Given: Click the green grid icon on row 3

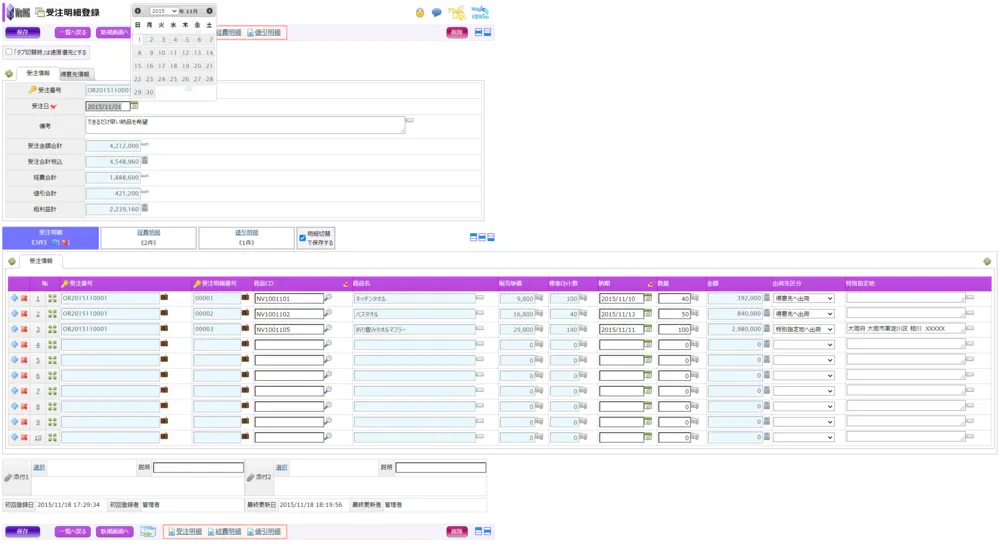Looking at the screenshot, I should [52, 329].
